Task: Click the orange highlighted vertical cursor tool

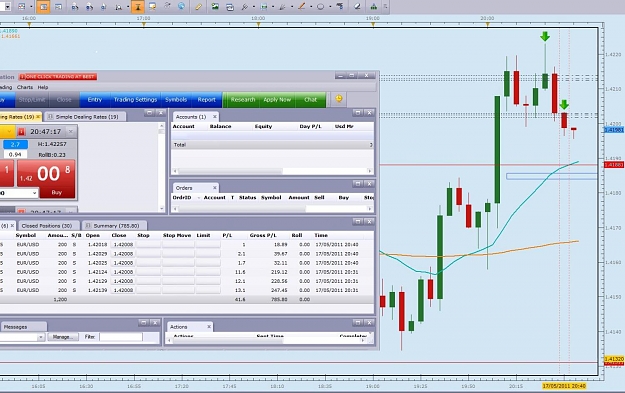Action: (x=138, y=6)
